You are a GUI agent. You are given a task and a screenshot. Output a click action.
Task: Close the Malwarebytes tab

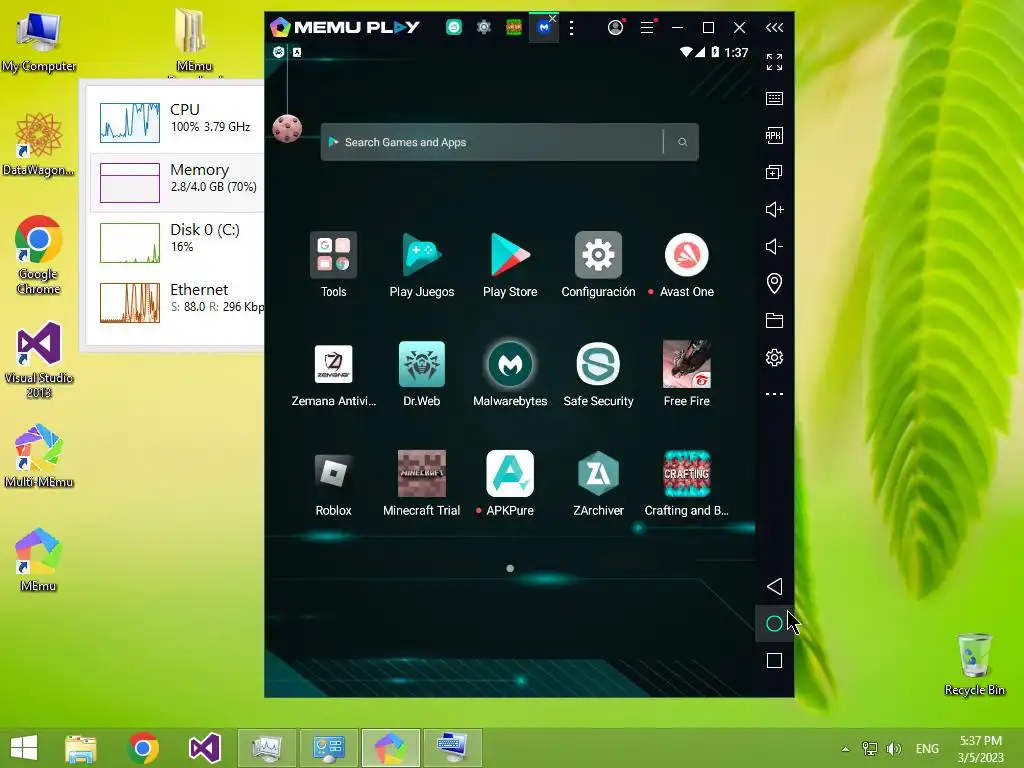pos(553,18)
